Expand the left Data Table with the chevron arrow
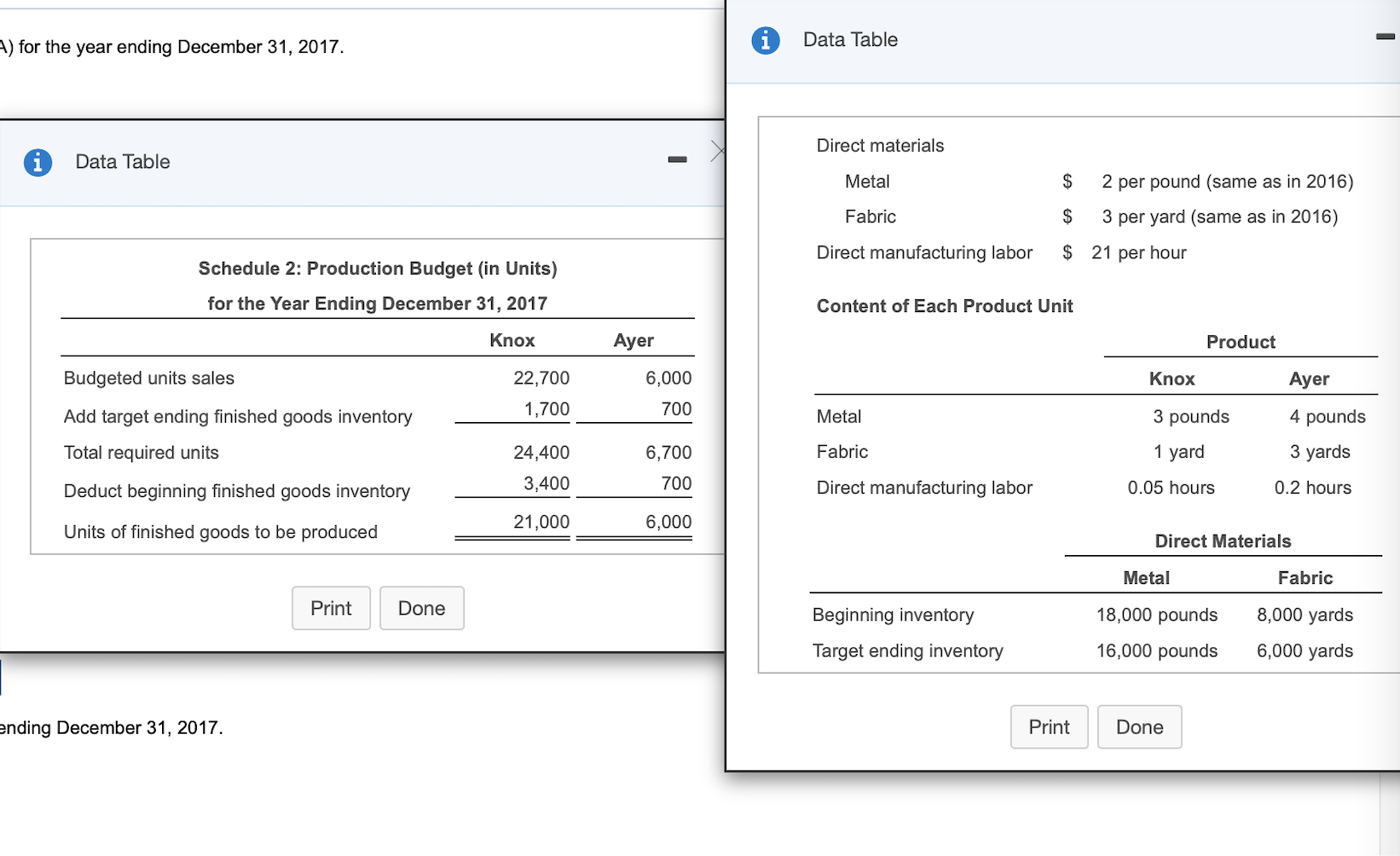 pyautogui.click(x=720, y=151)
